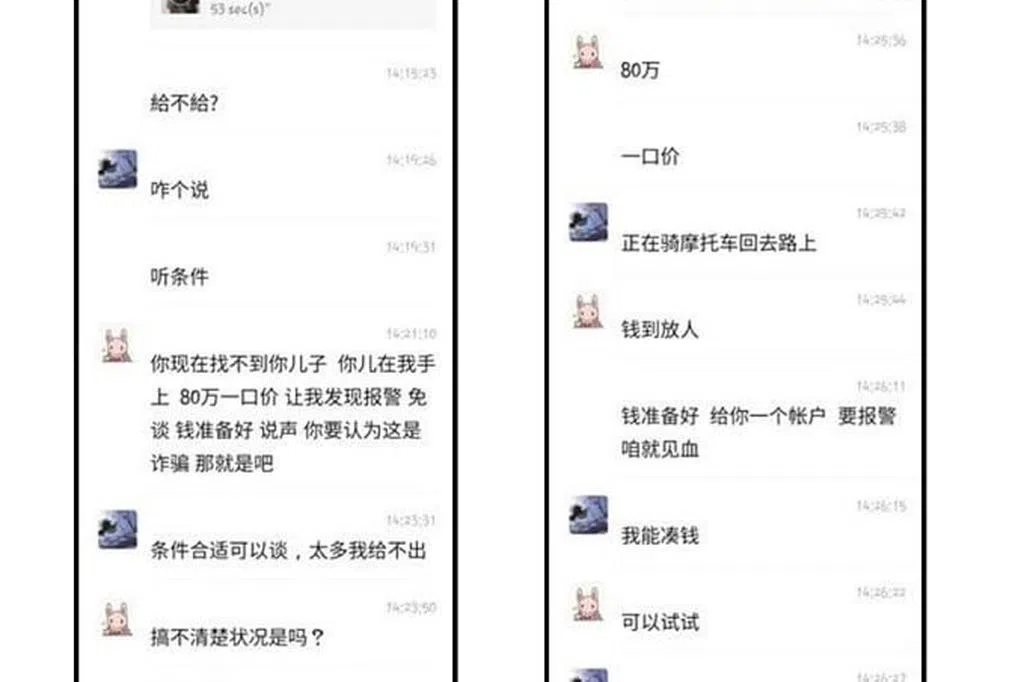Open blue avatar next to 条件合适可以谈
The height and width of the screenshot is (682, 1024).
pos(118,529)
